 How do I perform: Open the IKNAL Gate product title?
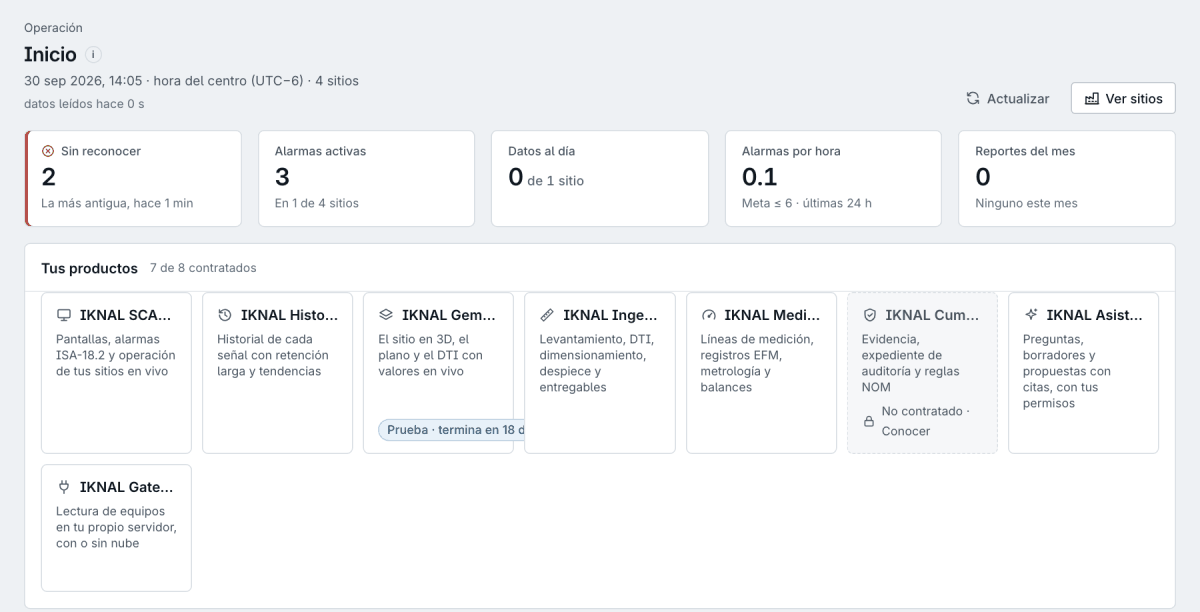pos(126,487)
